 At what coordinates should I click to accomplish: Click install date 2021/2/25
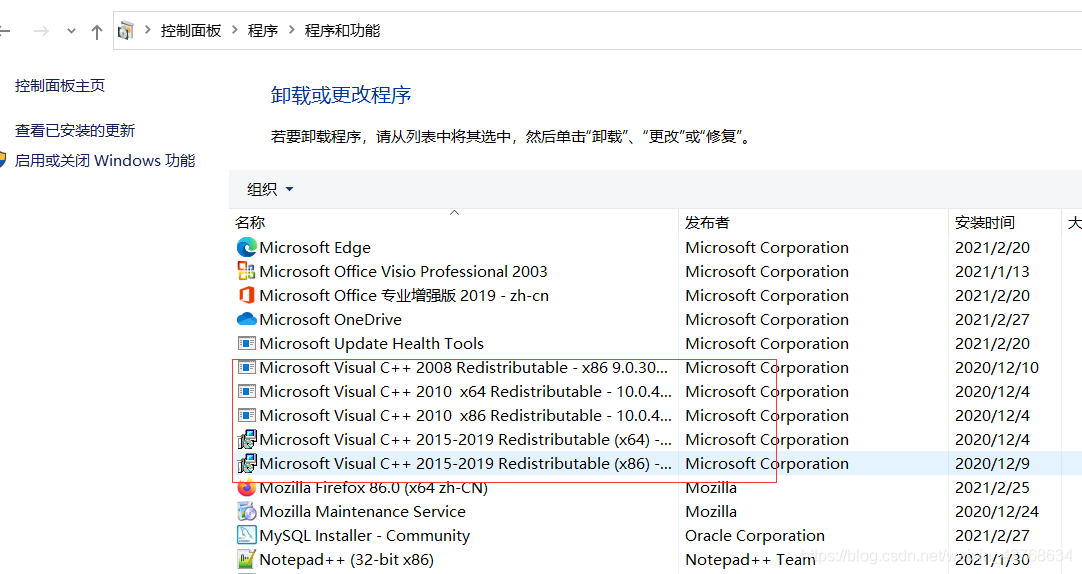[992, 488]
